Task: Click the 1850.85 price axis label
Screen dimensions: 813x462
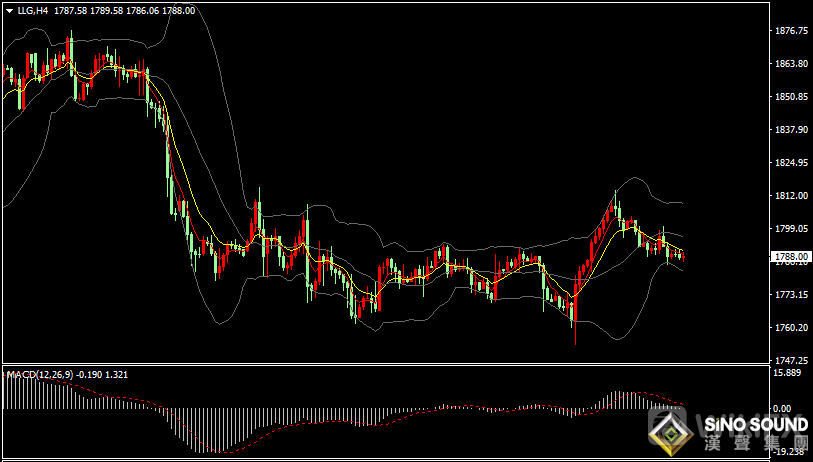Action: click(791, 97)
